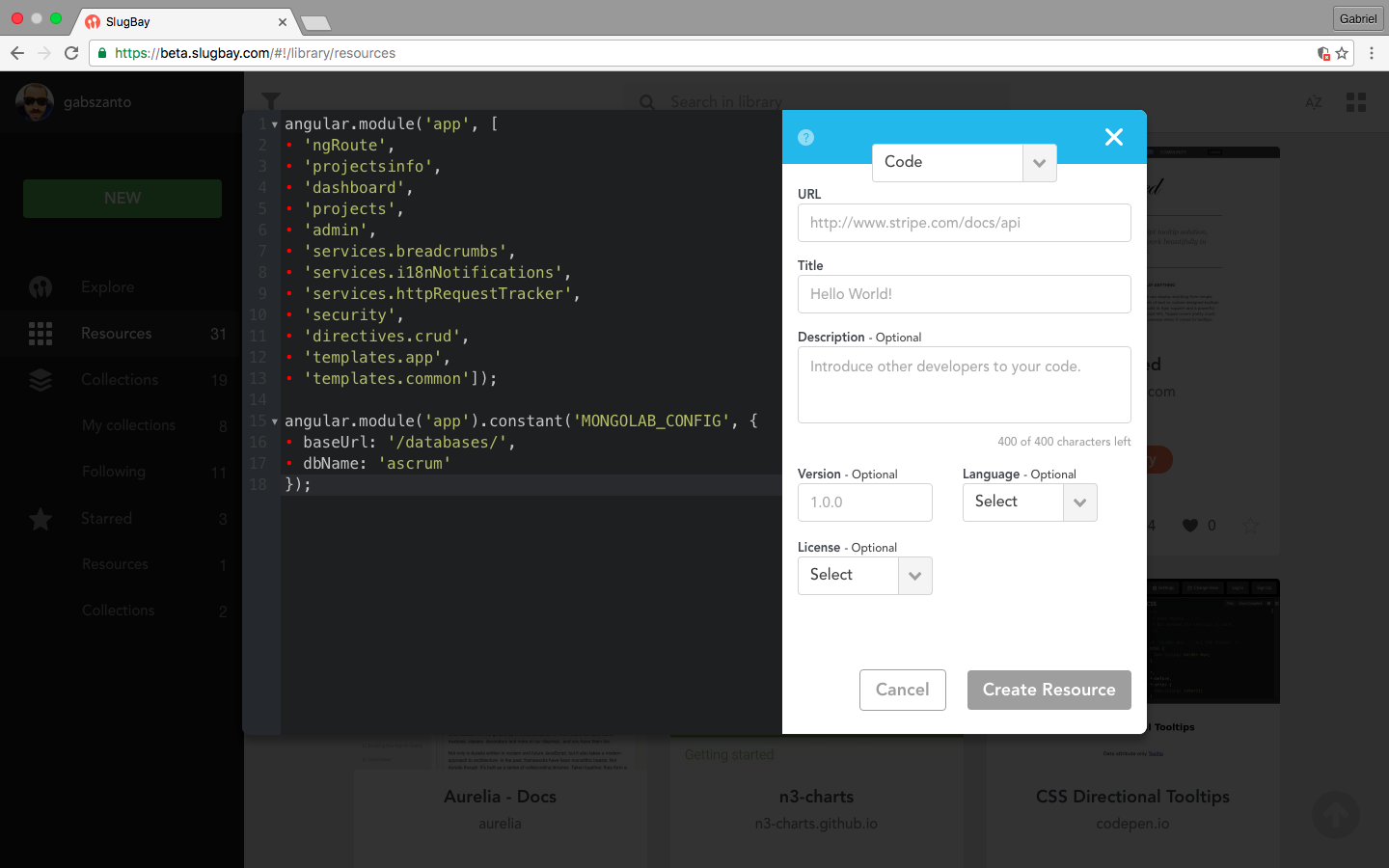This screenshot has height=868, width=1389.
Task: Open the CSS Directional Tooltips card title
Action: (1132, 797)
